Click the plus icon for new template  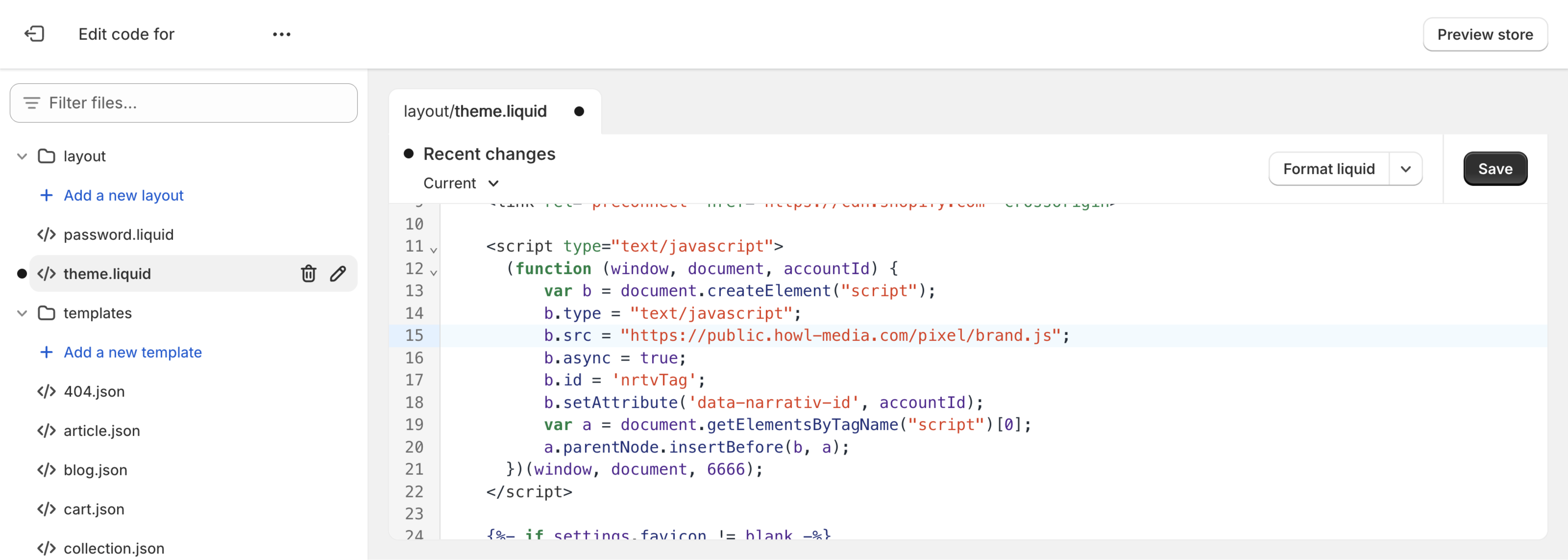pyautogui.click(x=46, y=352)
